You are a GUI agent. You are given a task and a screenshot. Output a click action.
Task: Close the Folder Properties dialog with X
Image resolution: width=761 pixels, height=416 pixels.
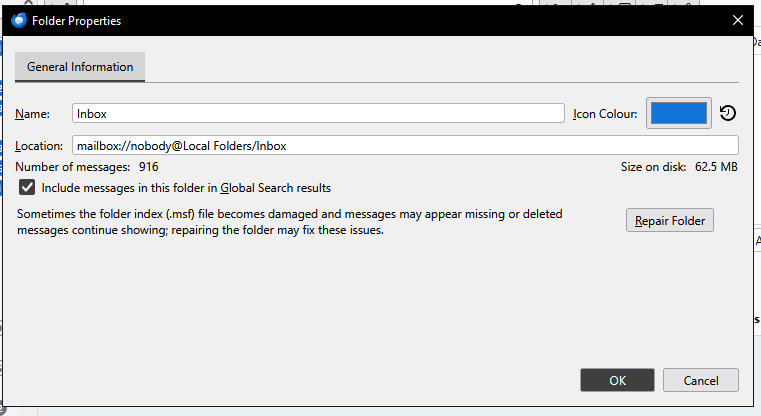738,20
